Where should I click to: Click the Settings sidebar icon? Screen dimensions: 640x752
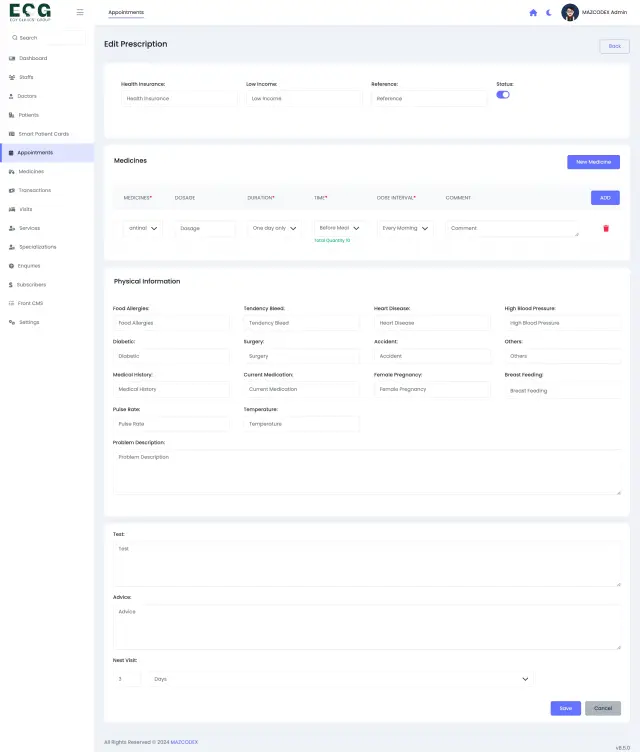pyautogui.click(x=12, y=322)
